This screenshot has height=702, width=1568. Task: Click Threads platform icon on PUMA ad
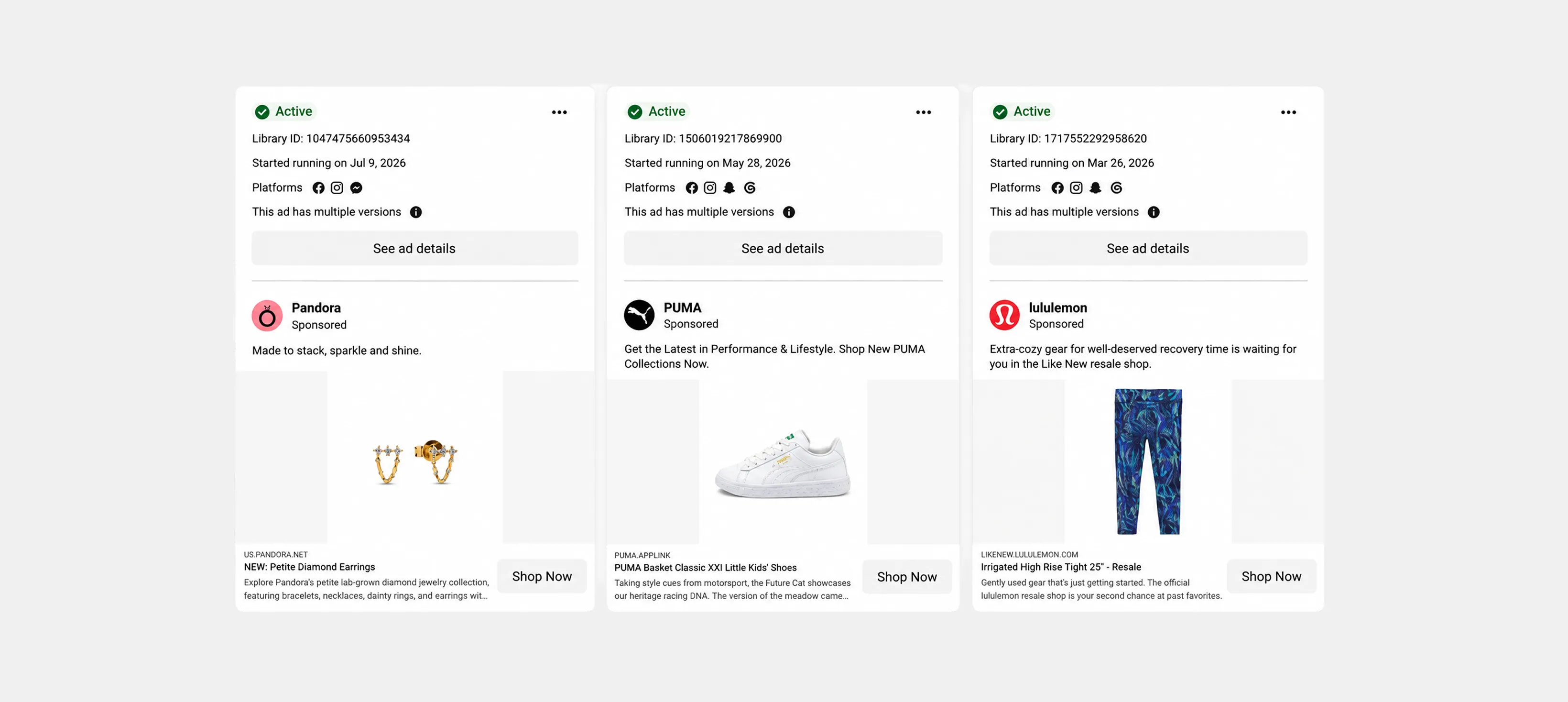(750, 187)
